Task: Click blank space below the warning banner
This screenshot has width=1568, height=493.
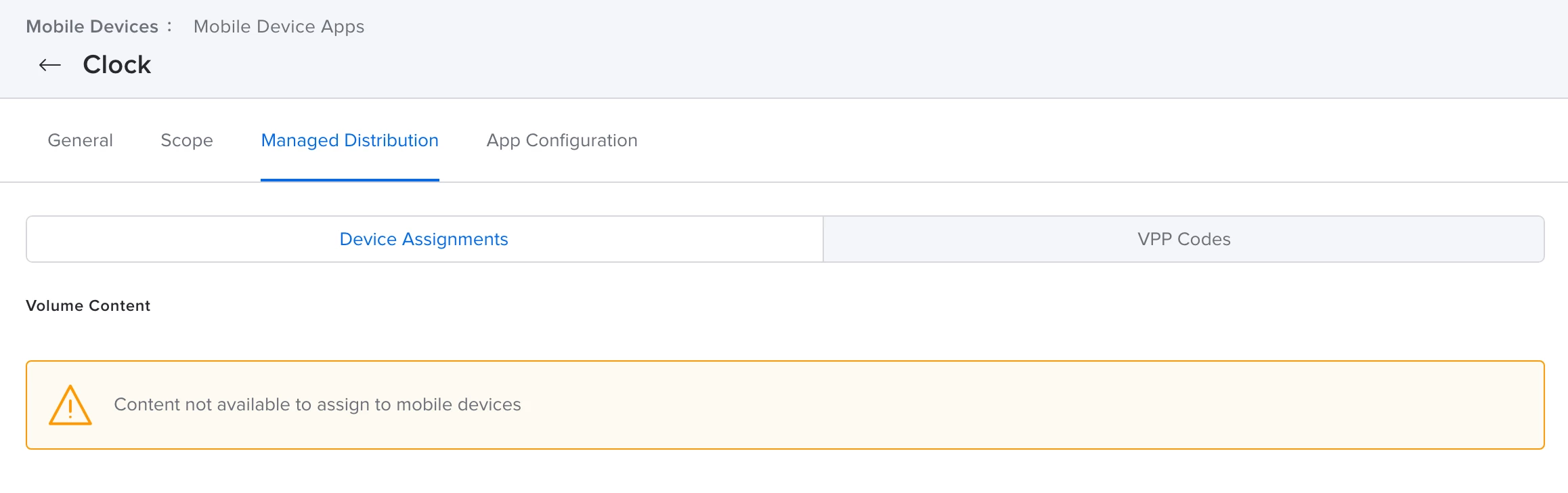Action: pos(785,473)
